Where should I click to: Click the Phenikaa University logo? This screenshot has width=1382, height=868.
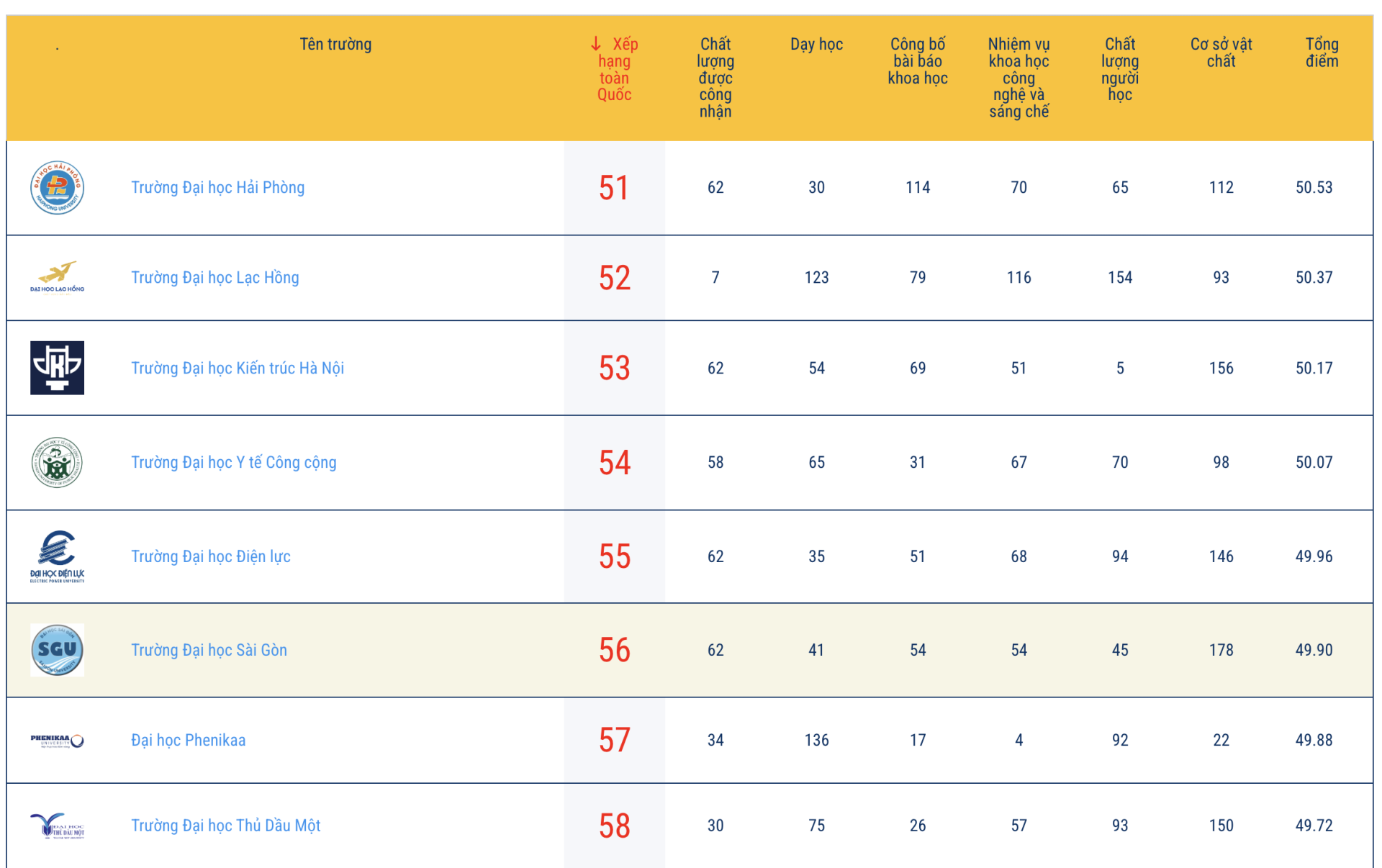[x=57, y=741]
